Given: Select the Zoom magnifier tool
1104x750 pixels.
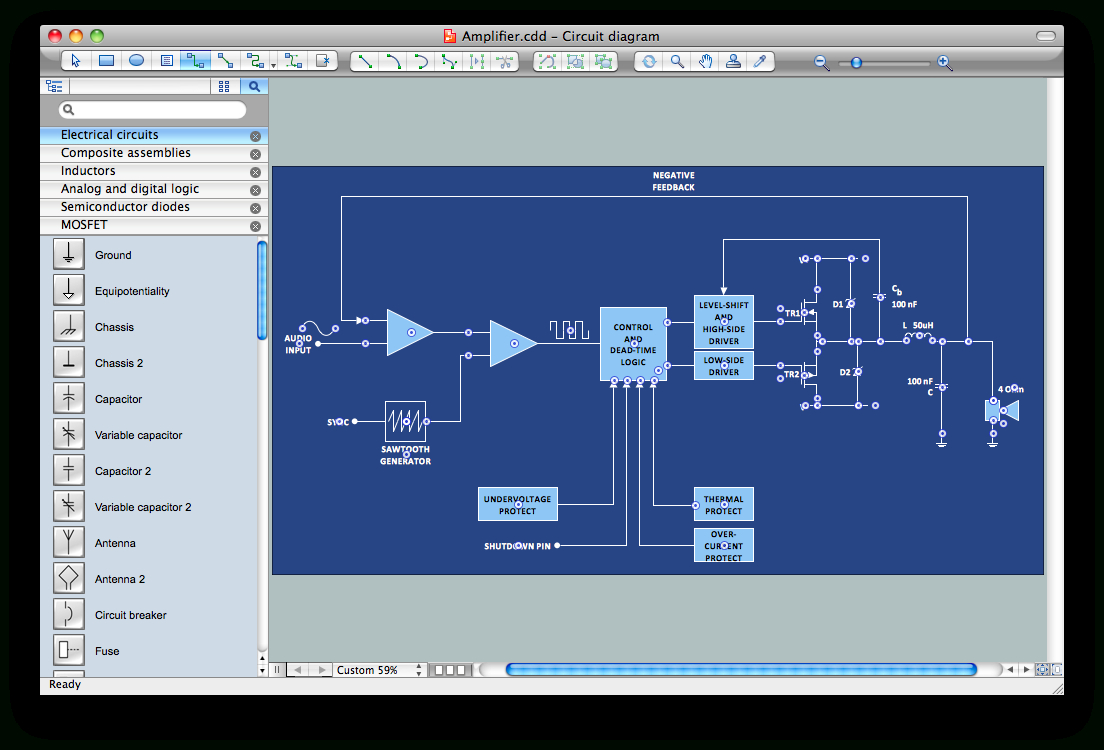Looking at the screenshot, I should click(676, 61).
